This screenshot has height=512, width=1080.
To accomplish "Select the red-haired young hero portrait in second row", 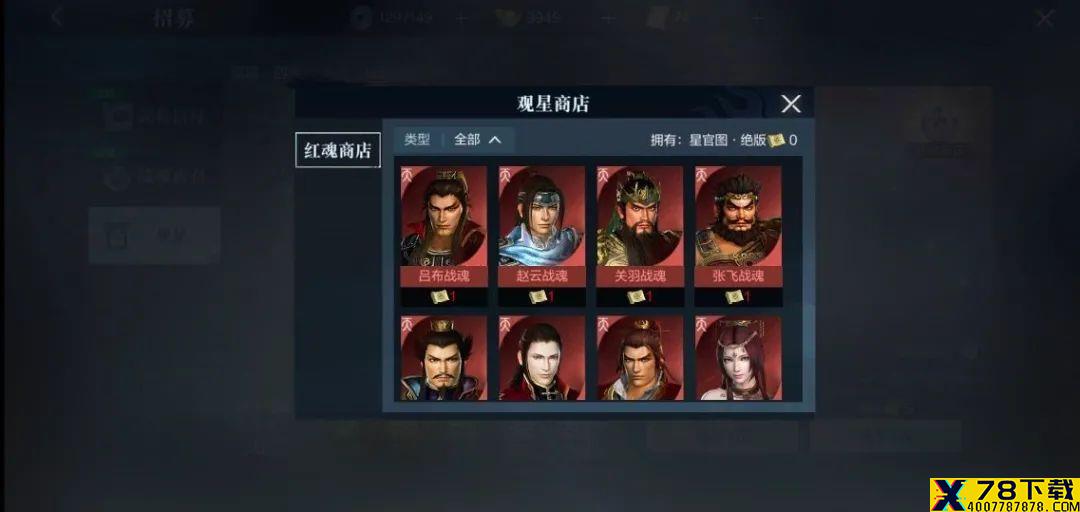I will click(x=640, y=358).
